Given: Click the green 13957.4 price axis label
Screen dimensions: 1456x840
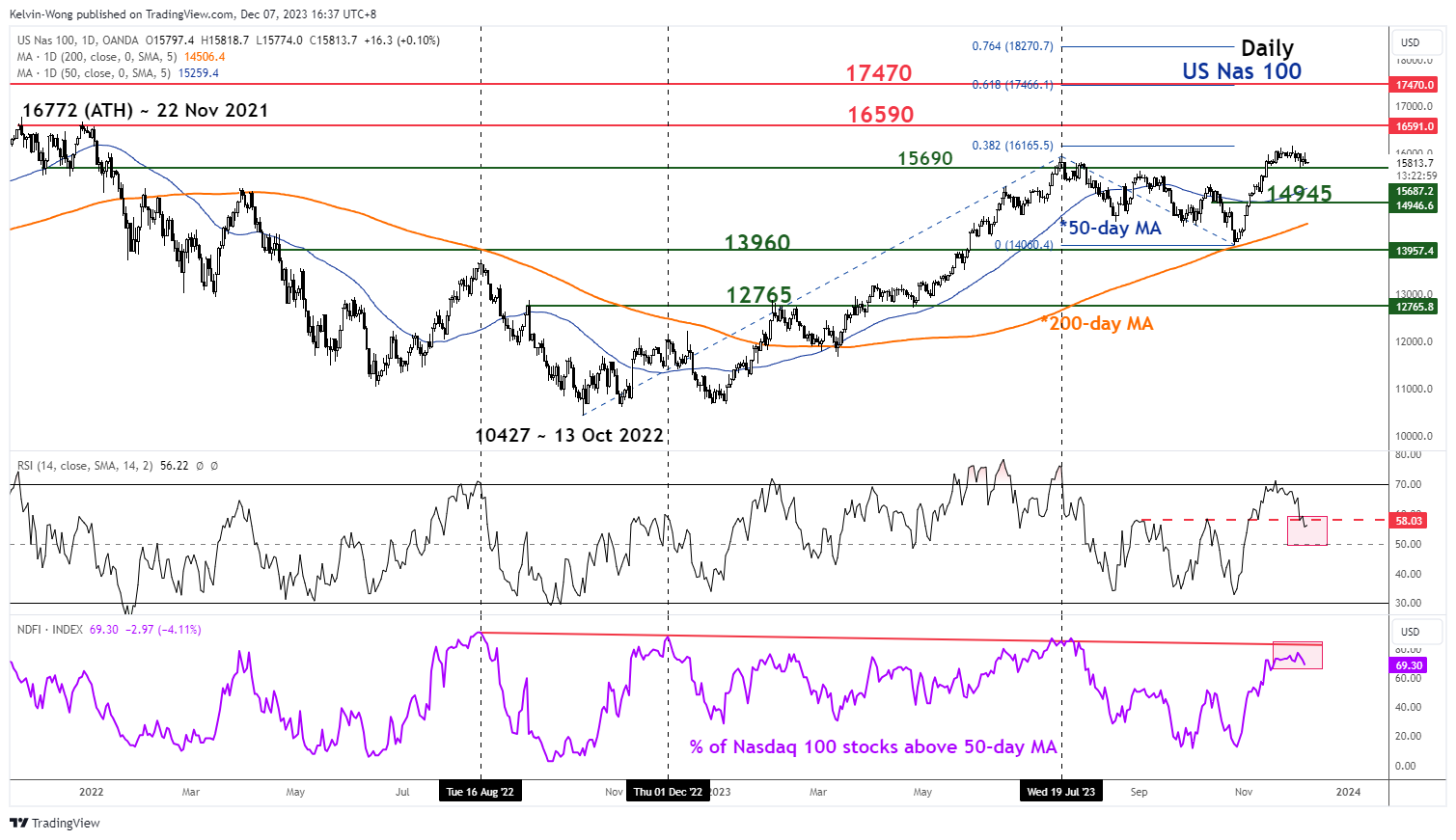Looking at the screenshot, I should [x=1415, y=251].
